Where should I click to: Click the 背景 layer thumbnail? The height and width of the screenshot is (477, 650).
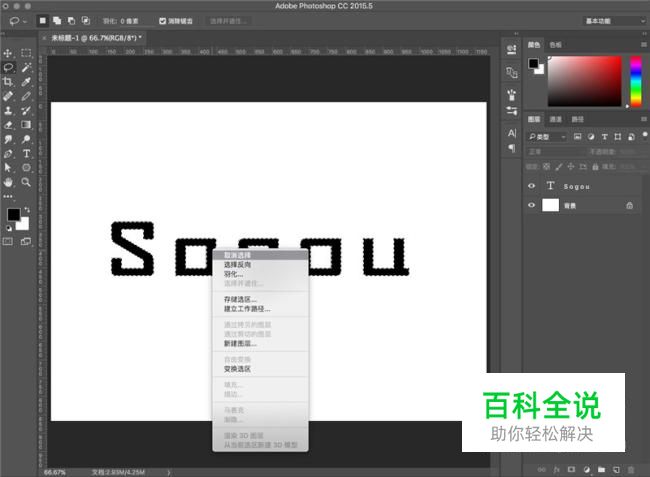[x=551, y=205]
